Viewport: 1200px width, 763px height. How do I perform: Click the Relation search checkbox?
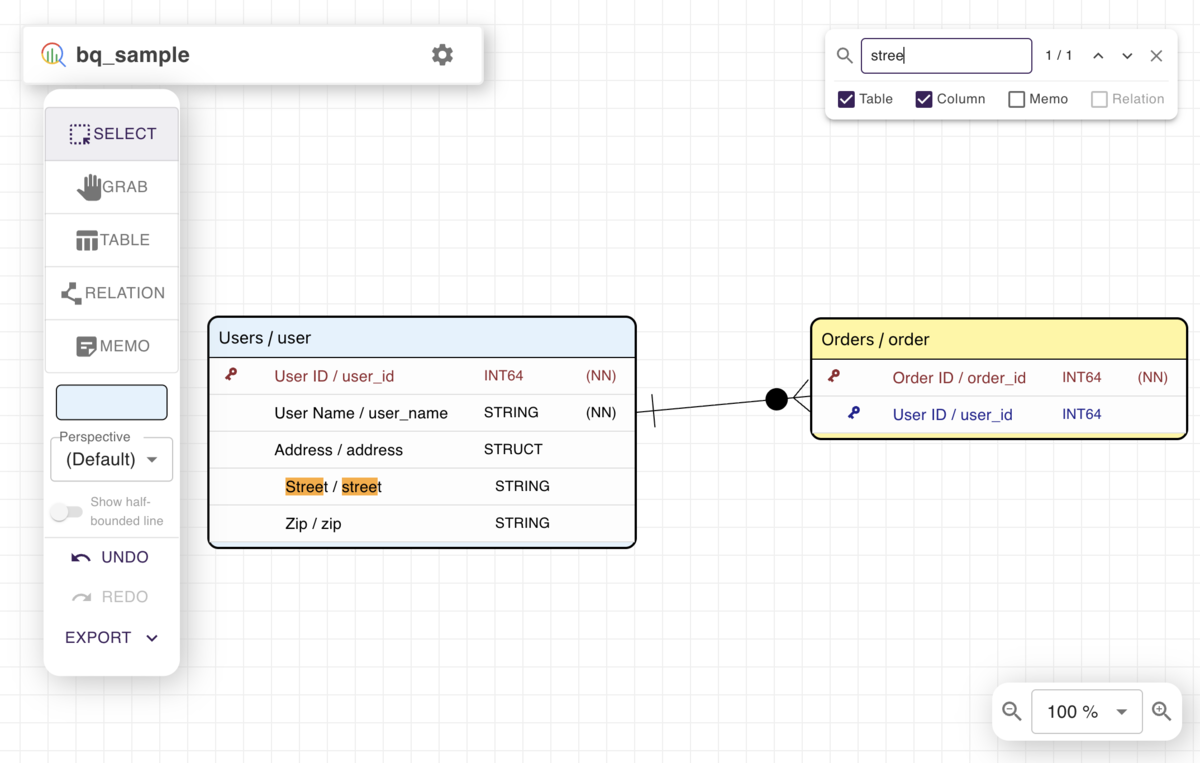point(1099,99)
